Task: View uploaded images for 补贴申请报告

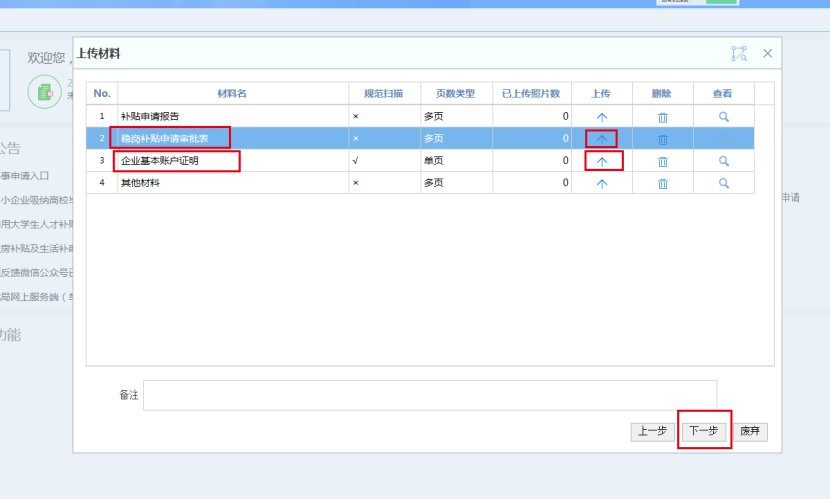Action: point(724,116)
